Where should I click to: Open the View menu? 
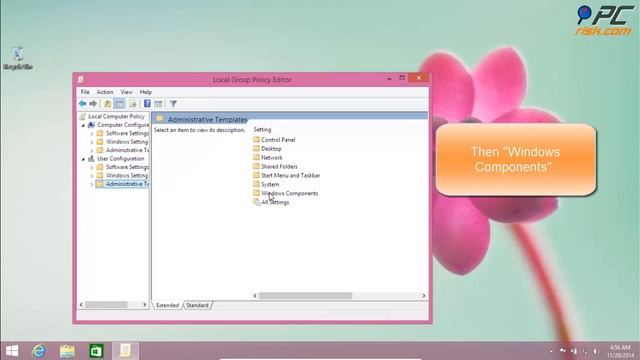click(x=127, y=92)
